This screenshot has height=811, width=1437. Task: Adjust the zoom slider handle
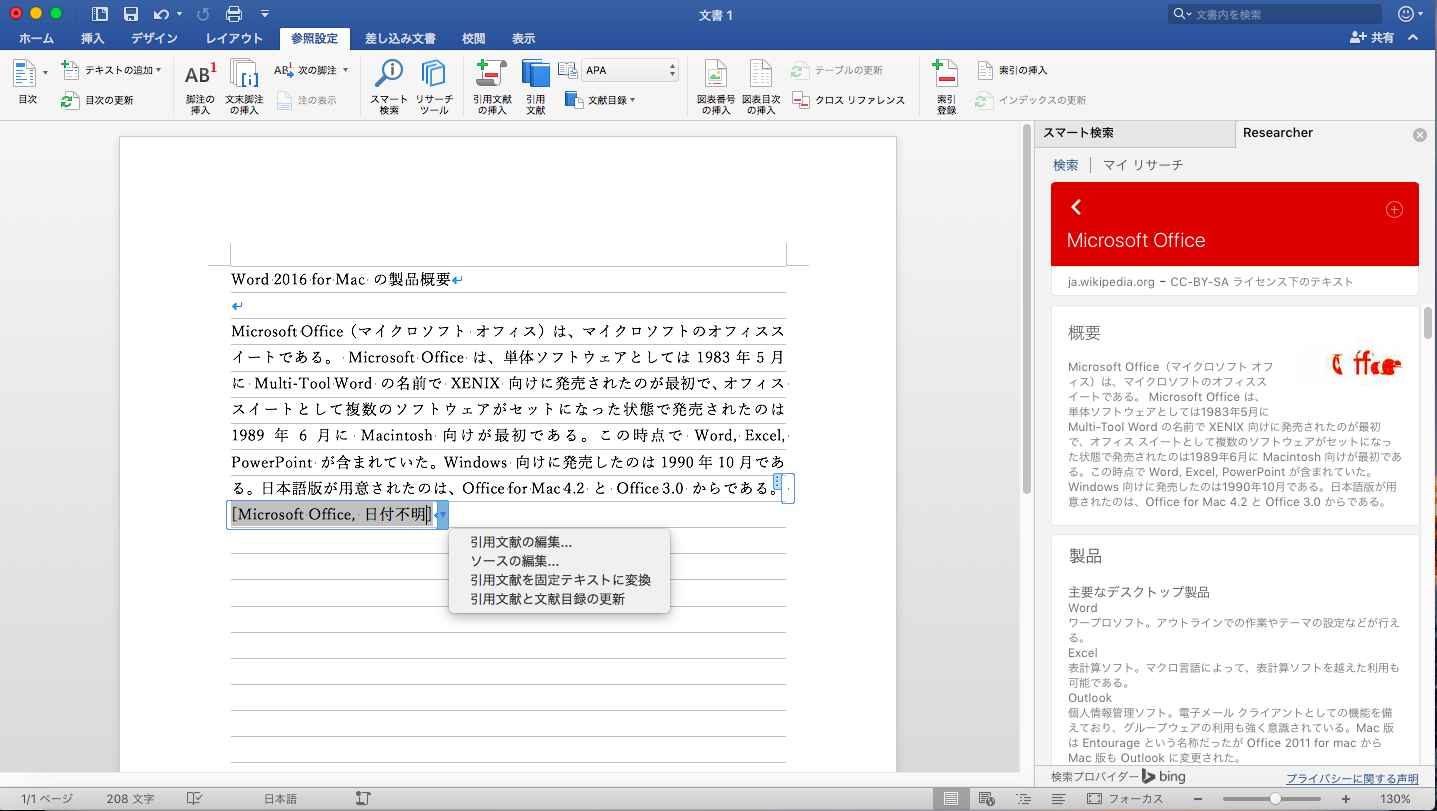pos(1275,799)
